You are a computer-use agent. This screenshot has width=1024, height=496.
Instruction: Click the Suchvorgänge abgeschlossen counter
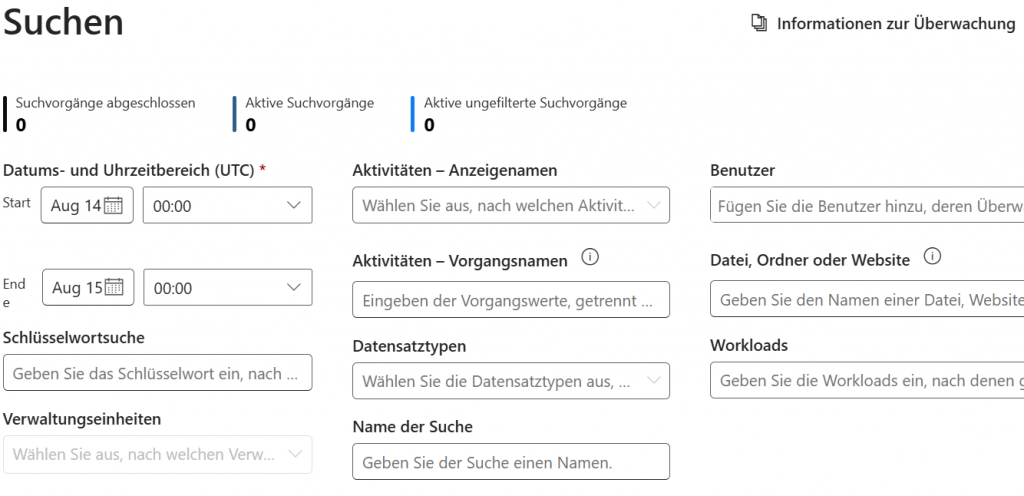[x=104, y=113]
